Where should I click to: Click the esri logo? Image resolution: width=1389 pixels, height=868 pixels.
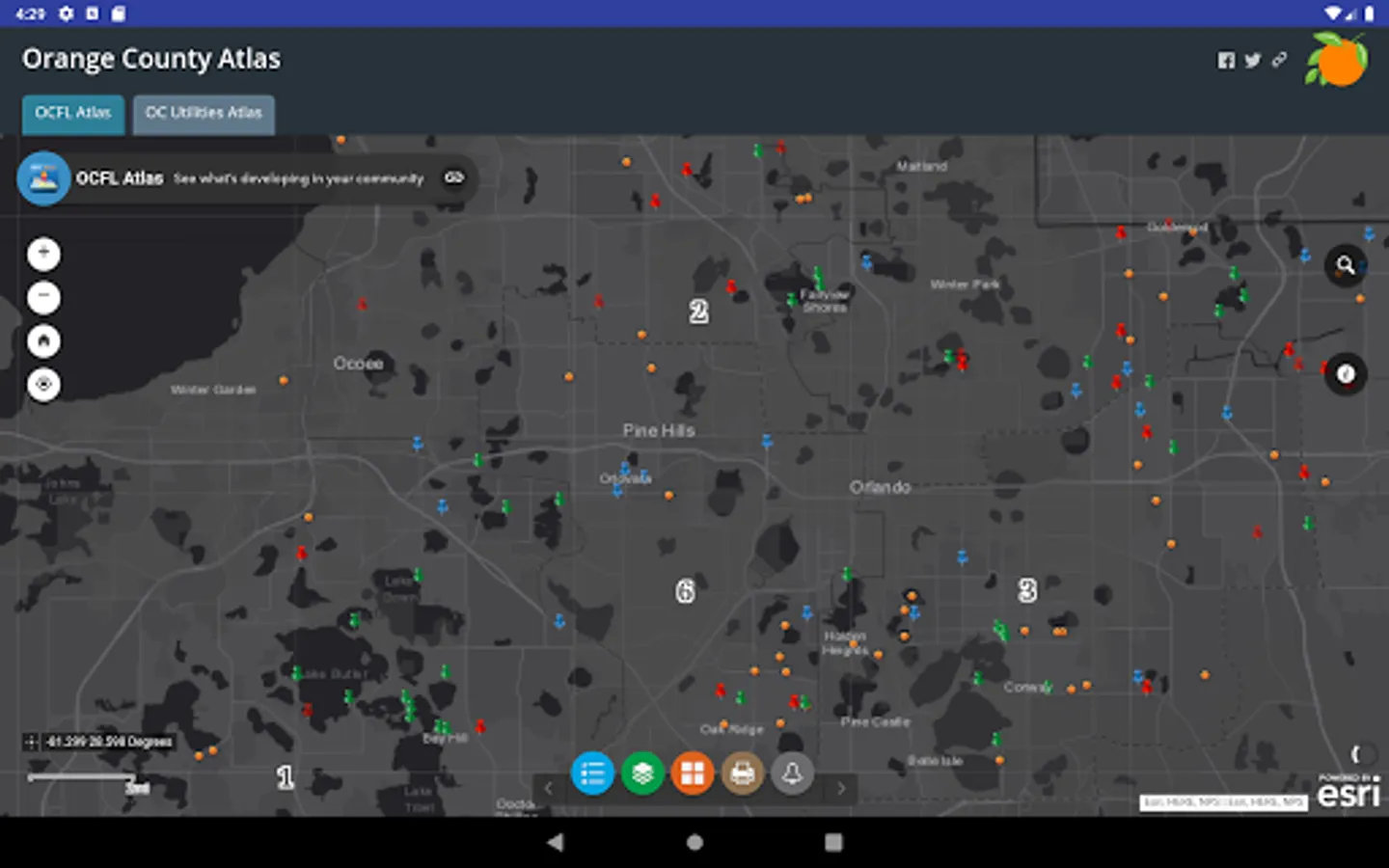coord(1348,792)
